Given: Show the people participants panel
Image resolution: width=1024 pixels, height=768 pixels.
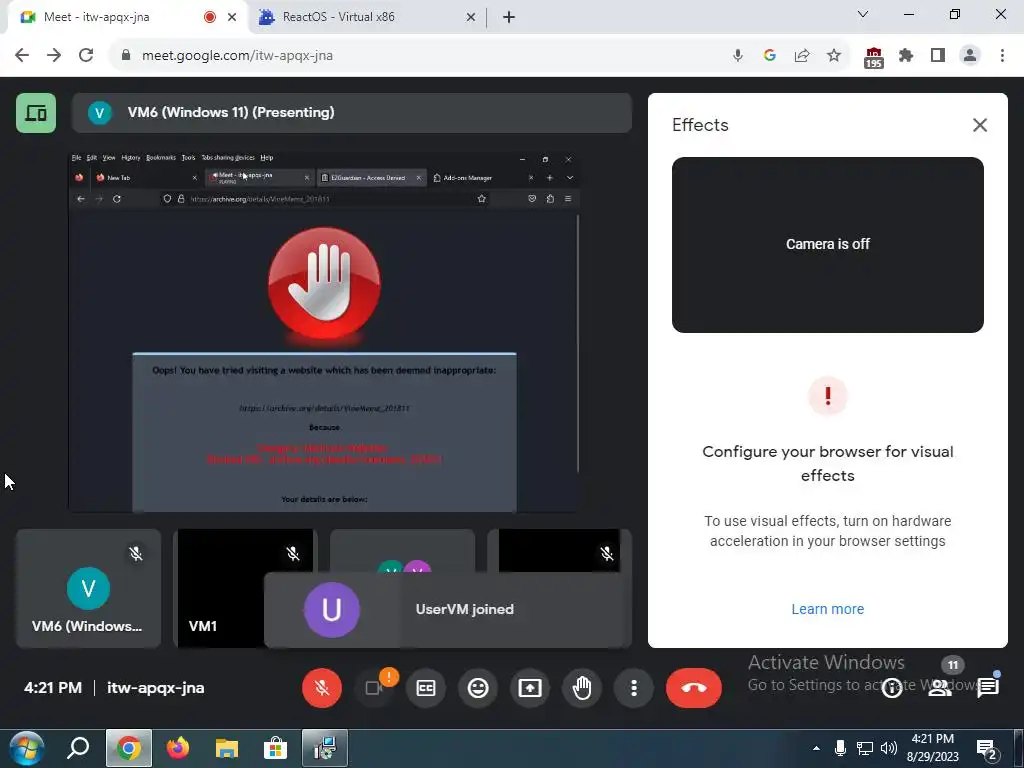Looking at the screenshot, I should 940,688.
